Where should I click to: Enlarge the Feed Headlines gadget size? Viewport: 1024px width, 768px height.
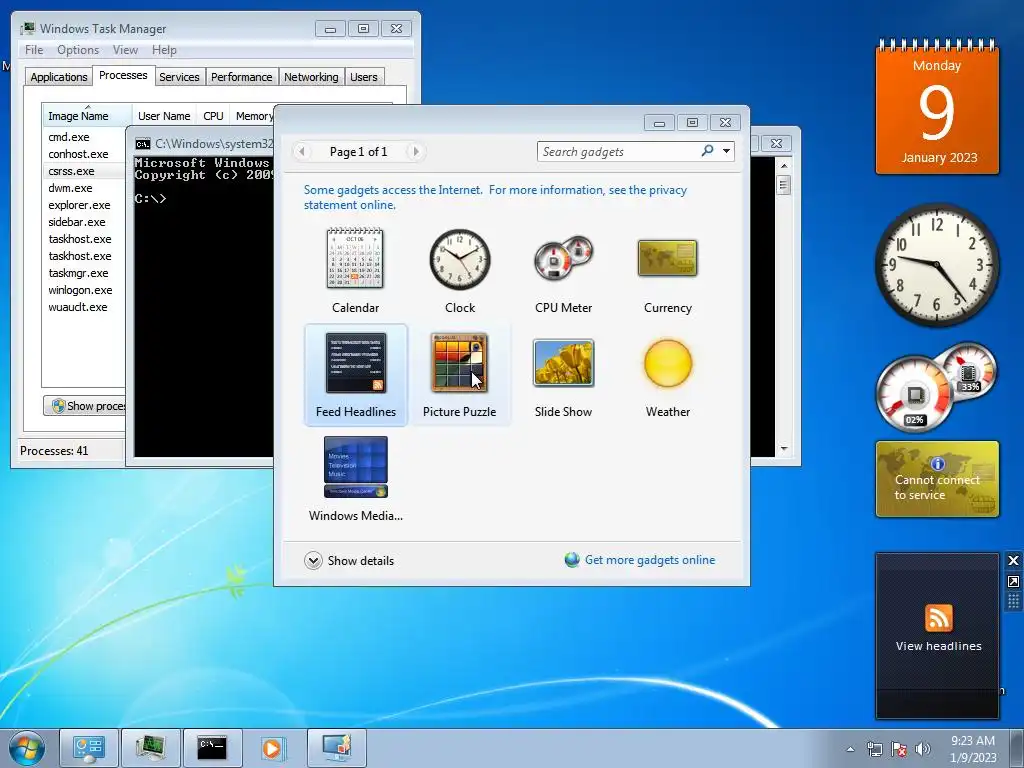[1014, 581]
